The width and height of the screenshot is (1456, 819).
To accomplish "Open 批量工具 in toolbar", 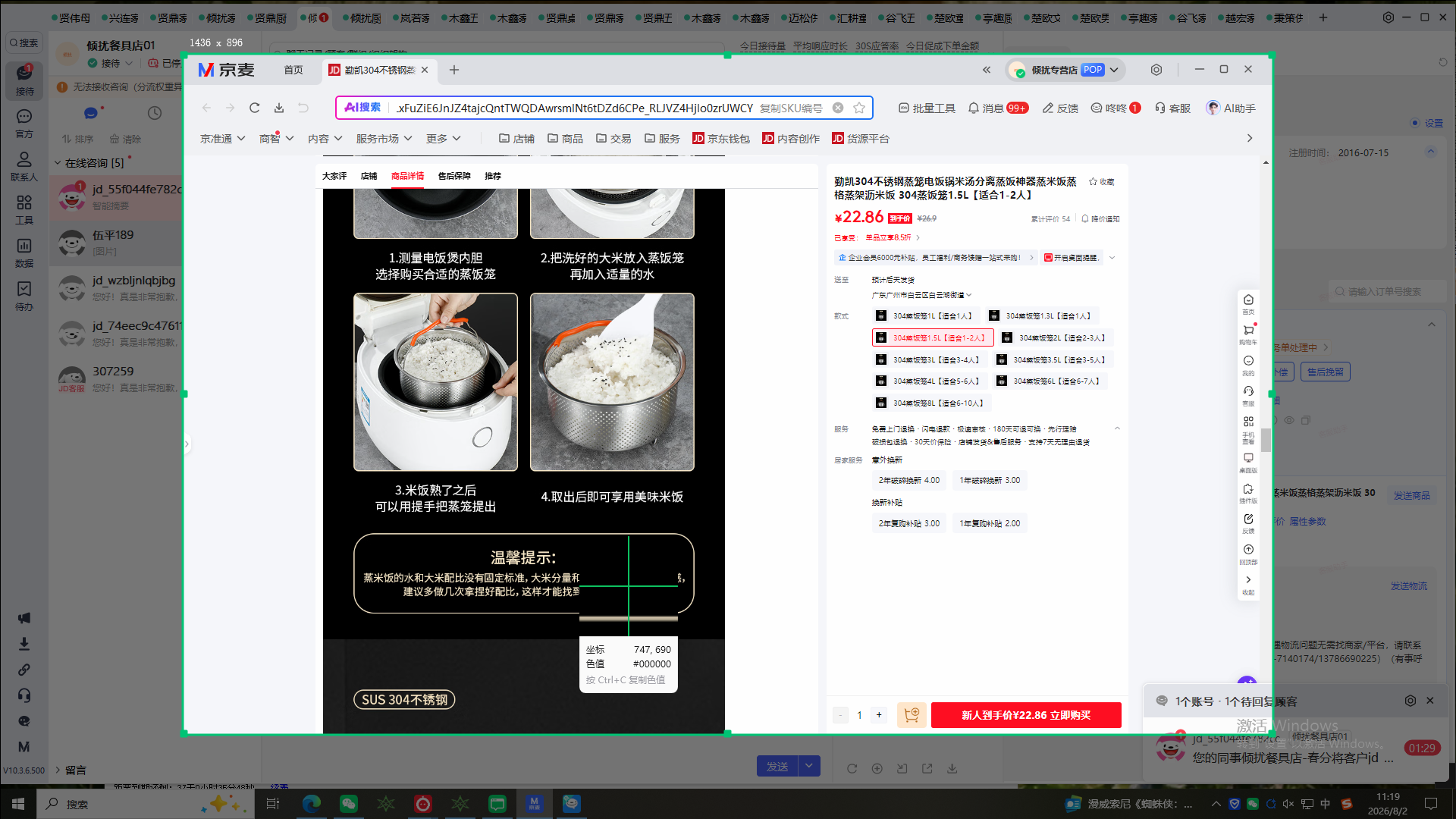I will click(x=927, y=108).
